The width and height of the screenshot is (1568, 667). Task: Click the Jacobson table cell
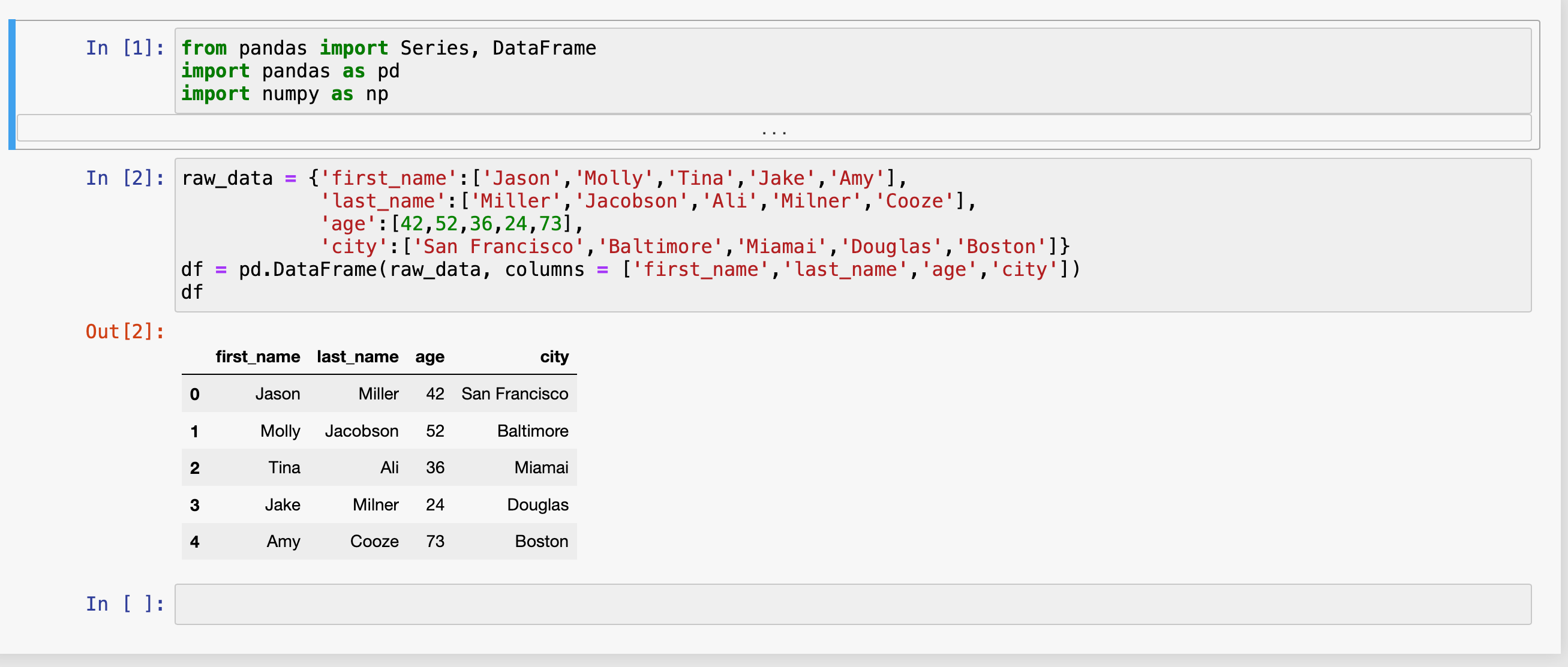tap(362, 431)
